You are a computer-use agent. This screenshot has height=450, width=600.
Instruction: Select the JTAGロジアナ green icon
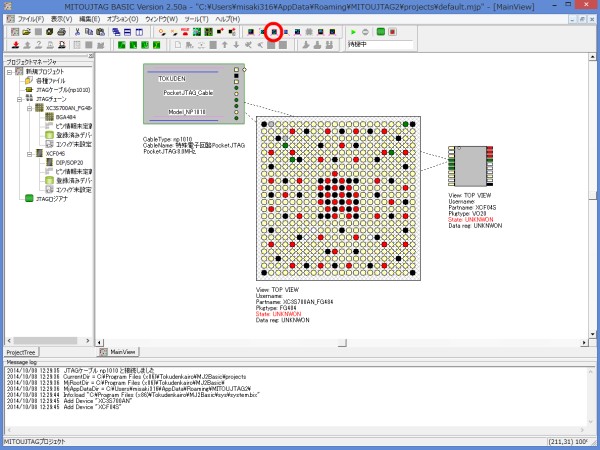27,199
